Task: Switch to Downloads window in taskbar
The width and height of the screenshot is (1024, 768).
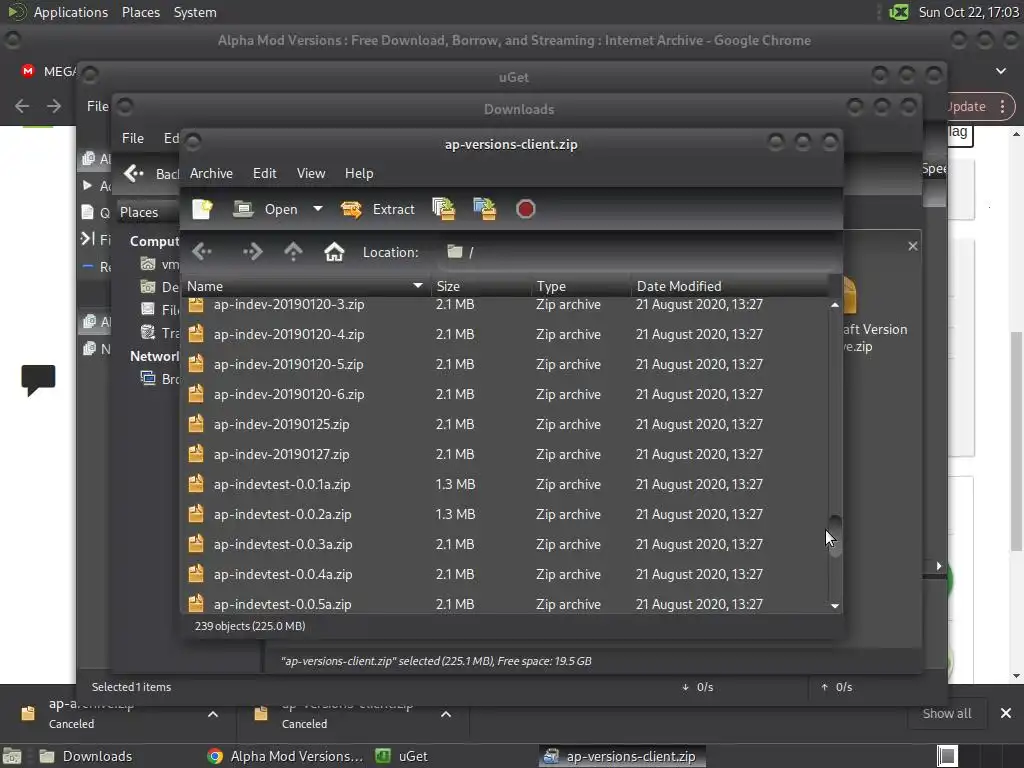Action: (86, 756)
